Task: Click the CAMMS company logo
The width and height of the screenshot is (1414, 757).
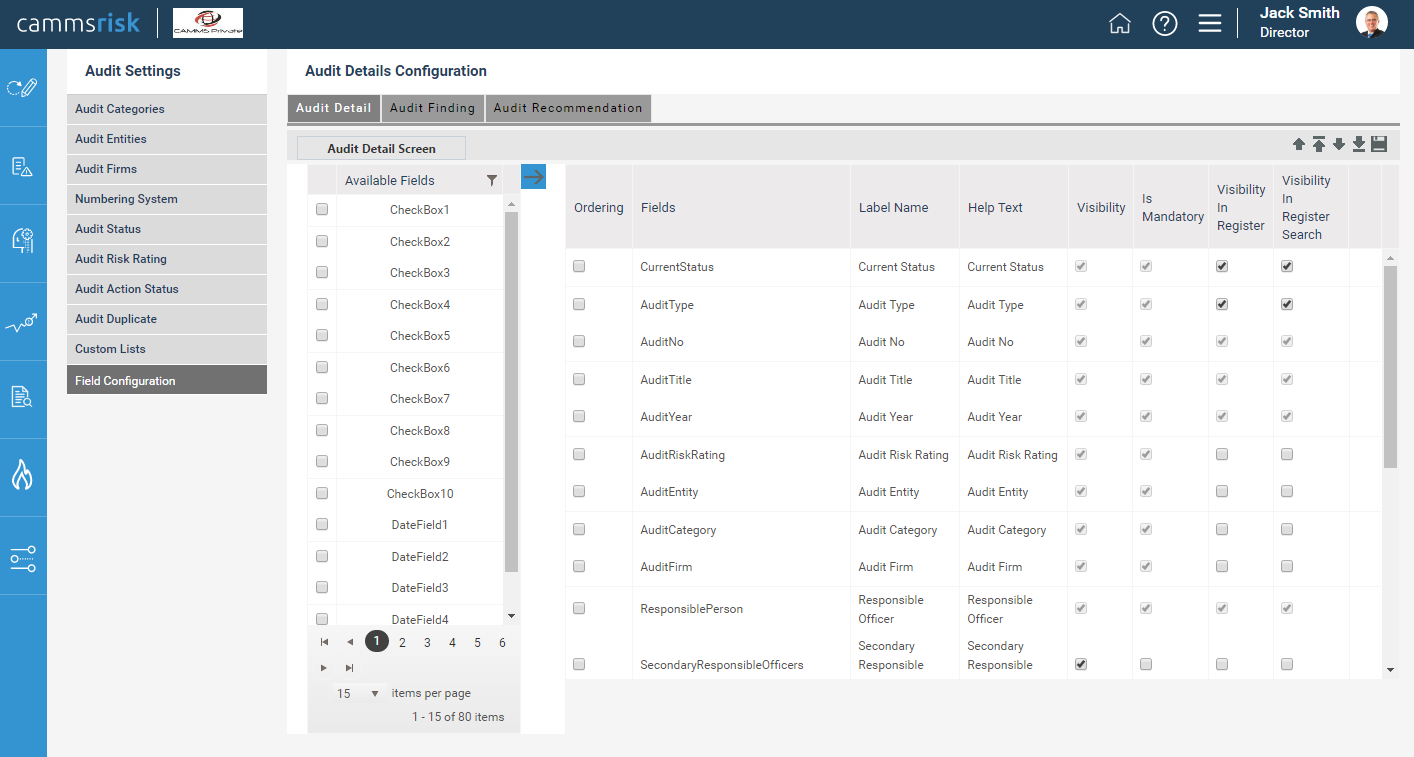Action: (208, 23)
